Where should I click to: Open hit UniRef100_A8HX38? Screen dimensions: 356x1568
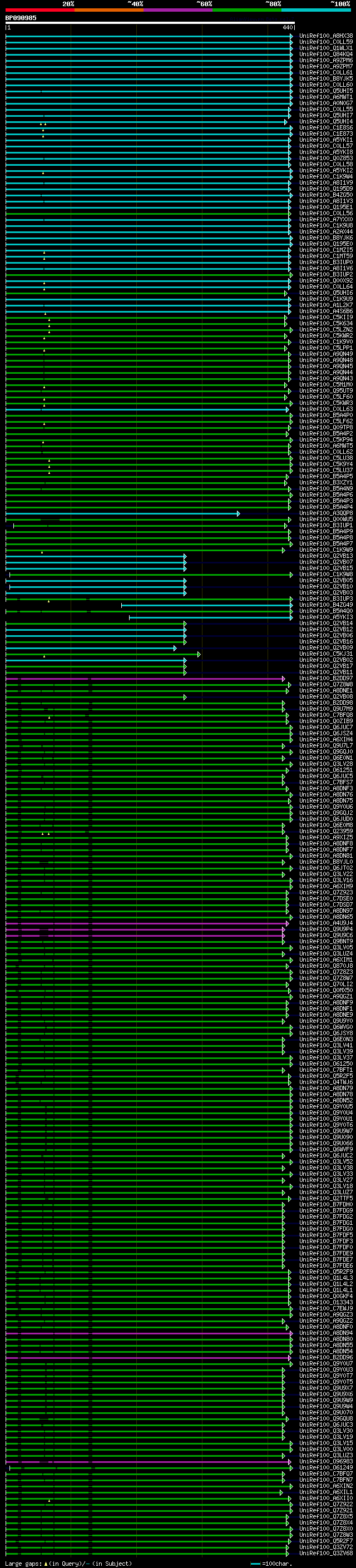click(326, 36)
